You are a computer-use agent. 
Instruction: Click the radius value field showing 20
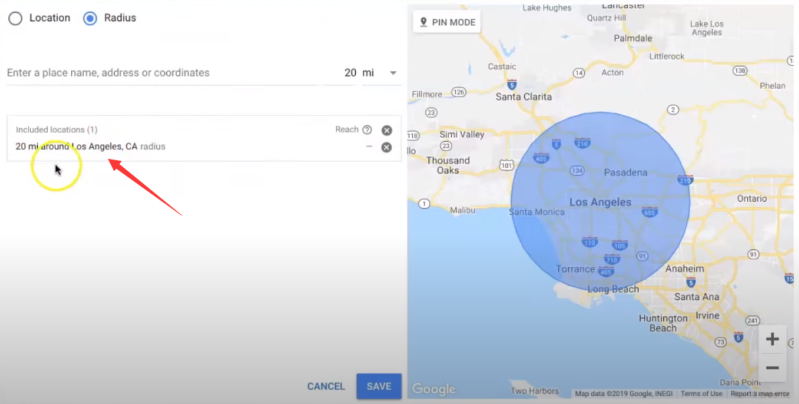coord(348,73)
